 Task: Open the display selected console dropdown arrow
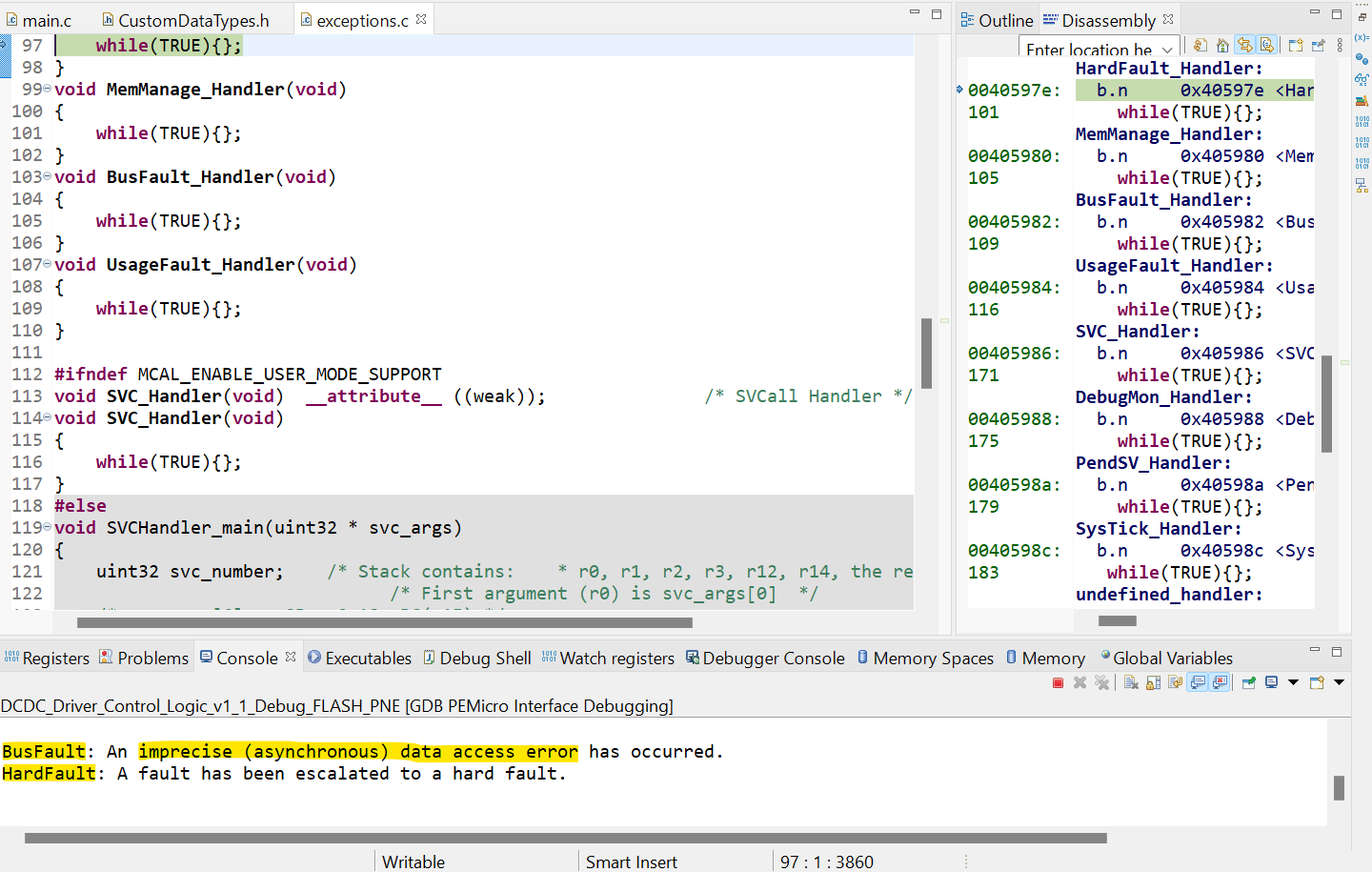[x=1293, y=682]
